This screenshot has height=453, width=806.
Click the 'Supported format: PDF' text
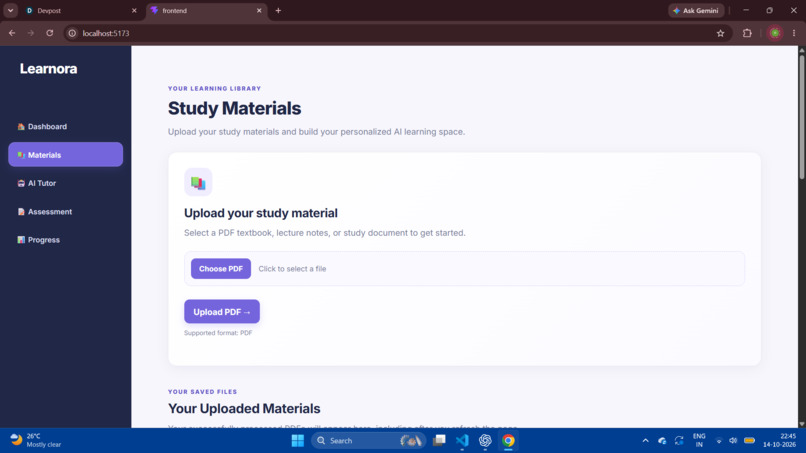pyautogui.click(x=218, y=333)
